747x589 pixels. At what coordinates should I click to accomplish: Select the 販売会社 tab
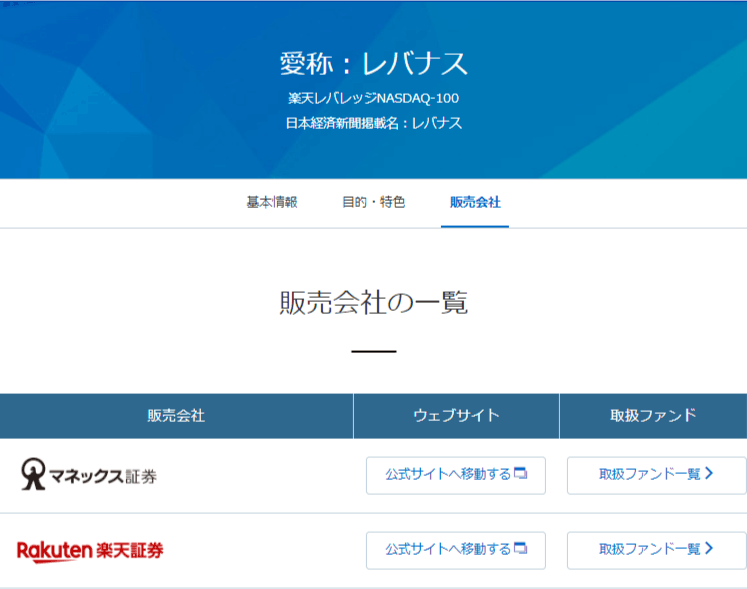[475, 203]
